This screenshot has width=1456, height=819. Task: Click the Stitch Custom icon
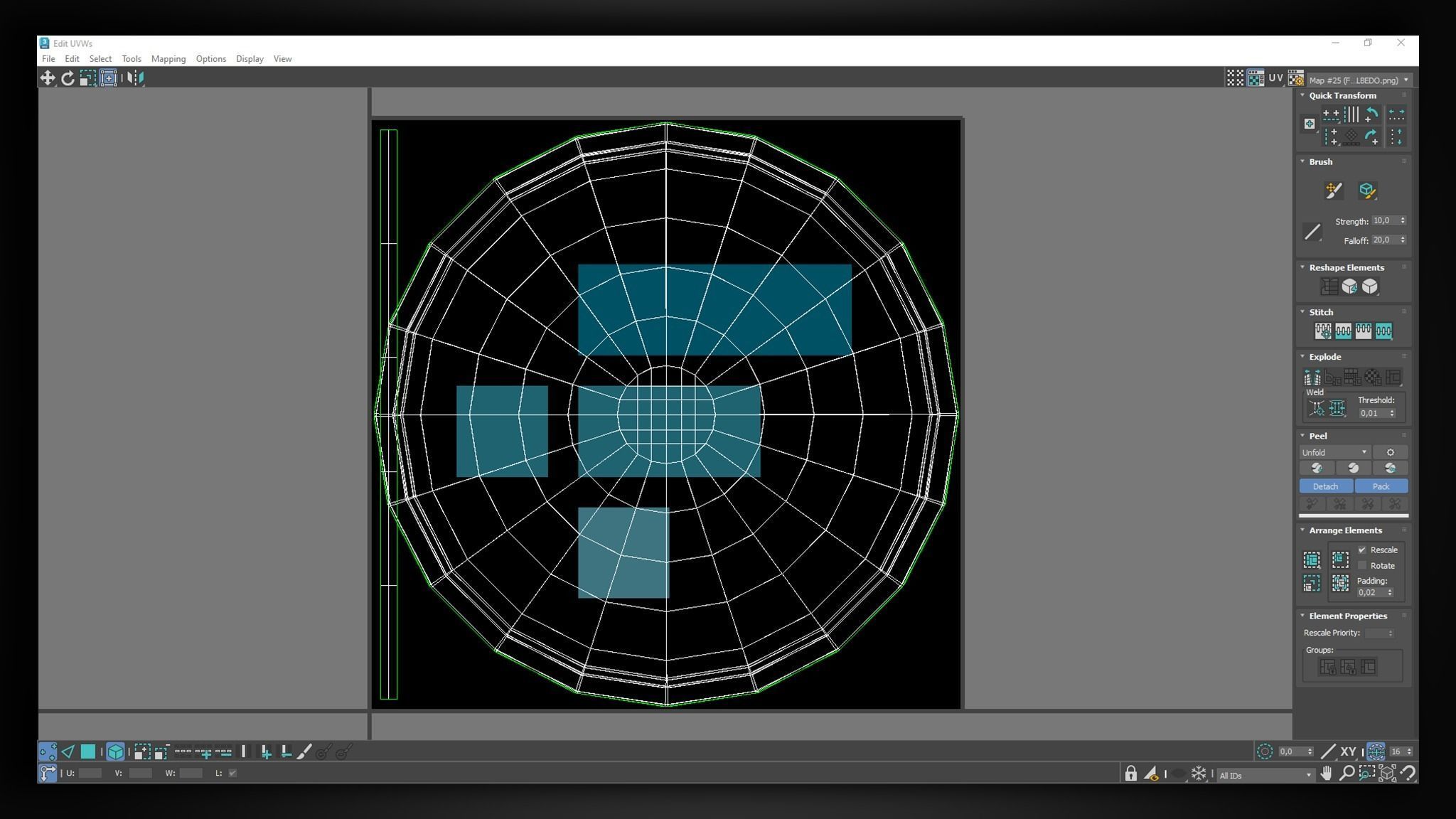pyautogui.click(x=1323, y=331)
